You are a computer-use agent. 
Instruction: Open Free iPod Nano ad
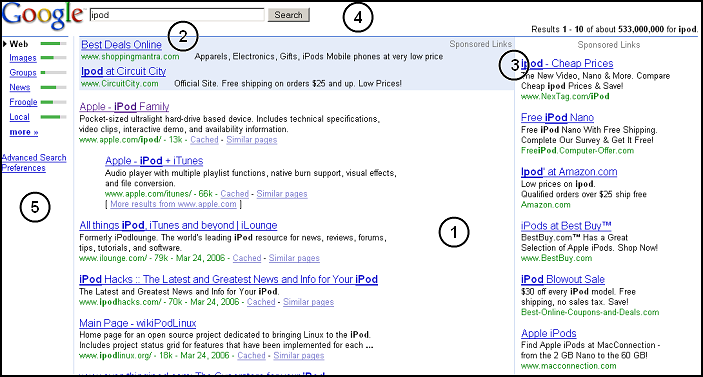tap(557, 118)
